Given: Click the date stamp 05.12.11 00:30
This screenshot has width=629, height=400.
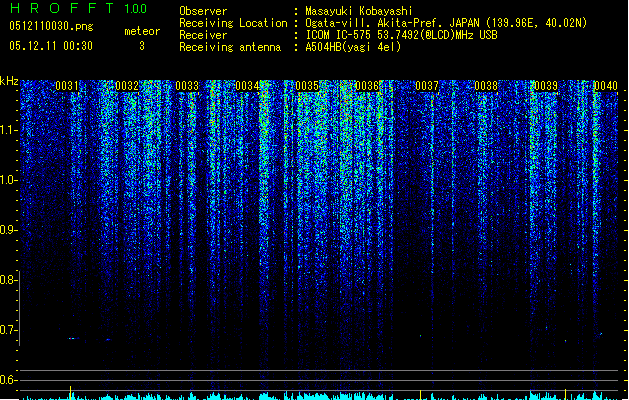Looking at the screenshot, I should click(51, 46).
